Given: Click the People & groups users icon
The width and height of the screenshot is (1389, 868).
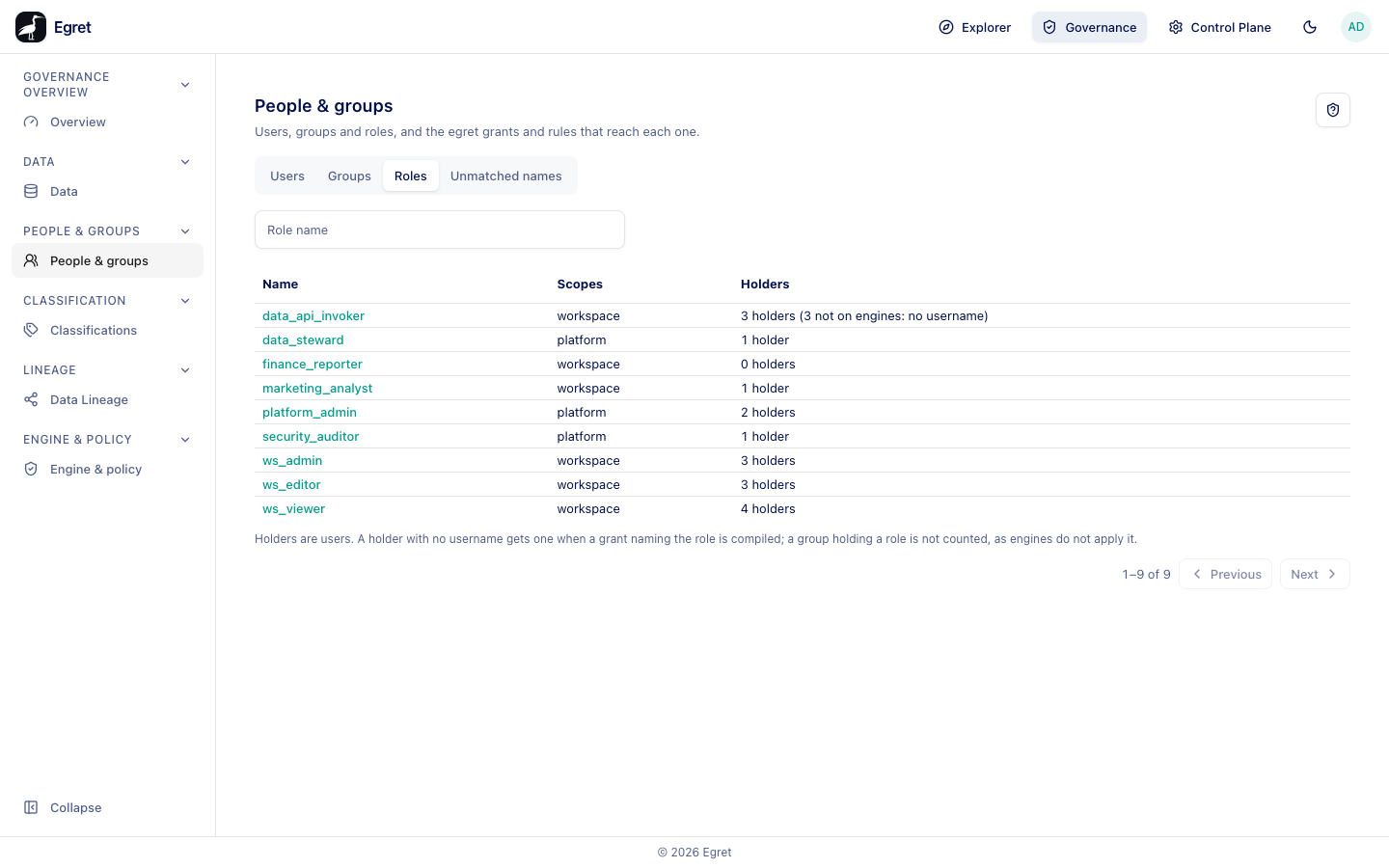Looking at the screenshot, I should [x=31, y=260].
